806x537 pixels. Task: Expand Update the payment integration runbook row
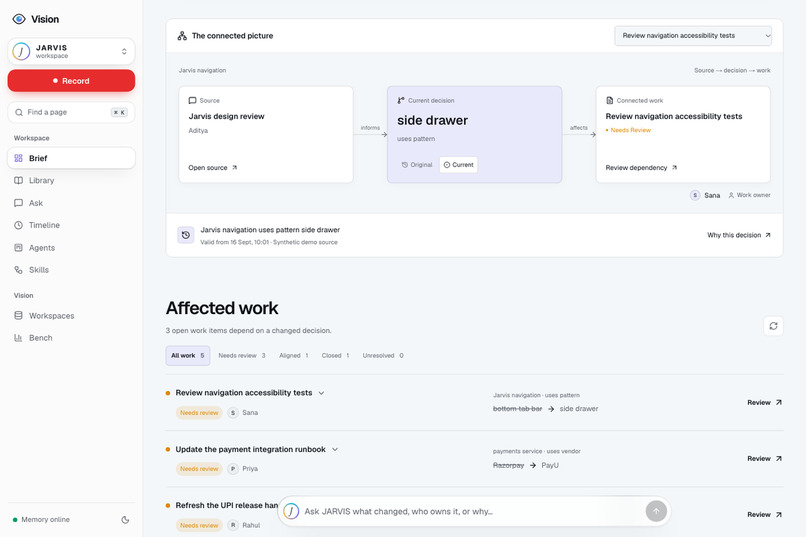tap(335, 450)
